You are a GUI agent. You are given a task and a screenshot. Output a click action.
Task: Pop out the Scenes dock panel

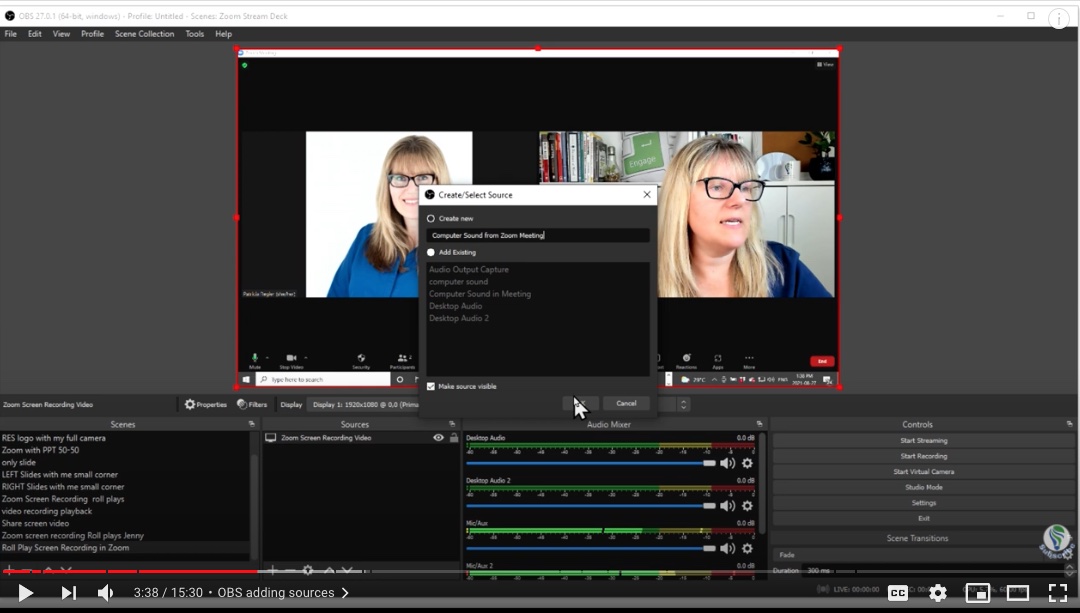pyautogui.click(x=251, y=424)
